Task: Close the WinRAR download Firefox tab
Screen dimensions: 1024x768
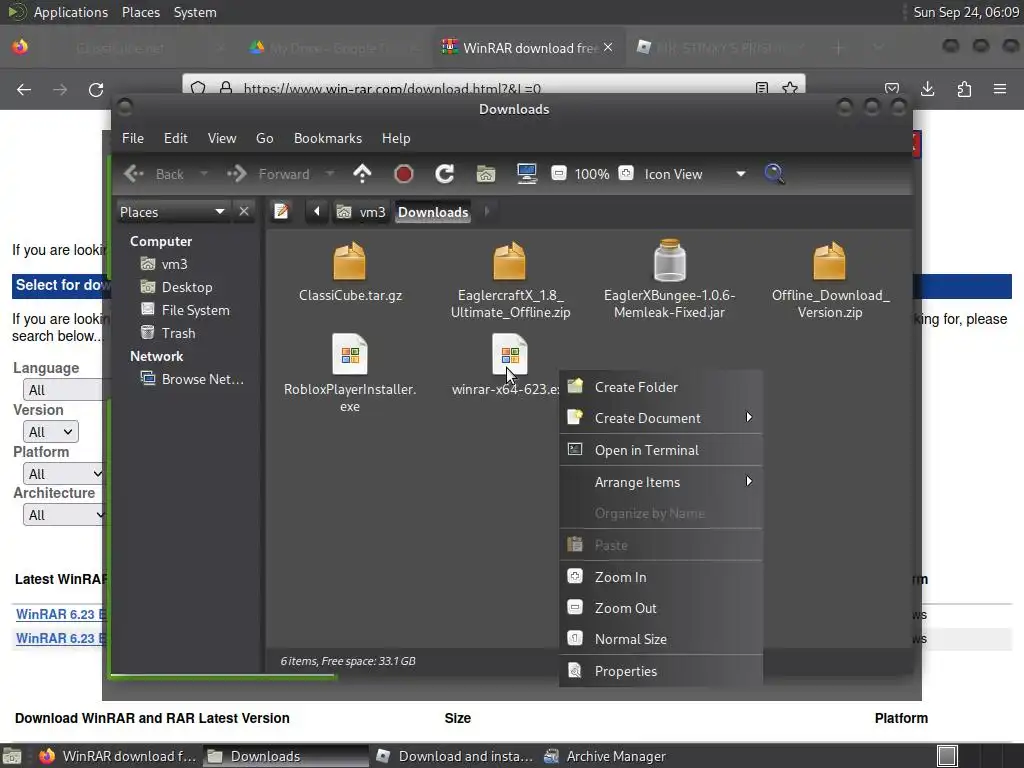Action: click(x=608, y=48)
